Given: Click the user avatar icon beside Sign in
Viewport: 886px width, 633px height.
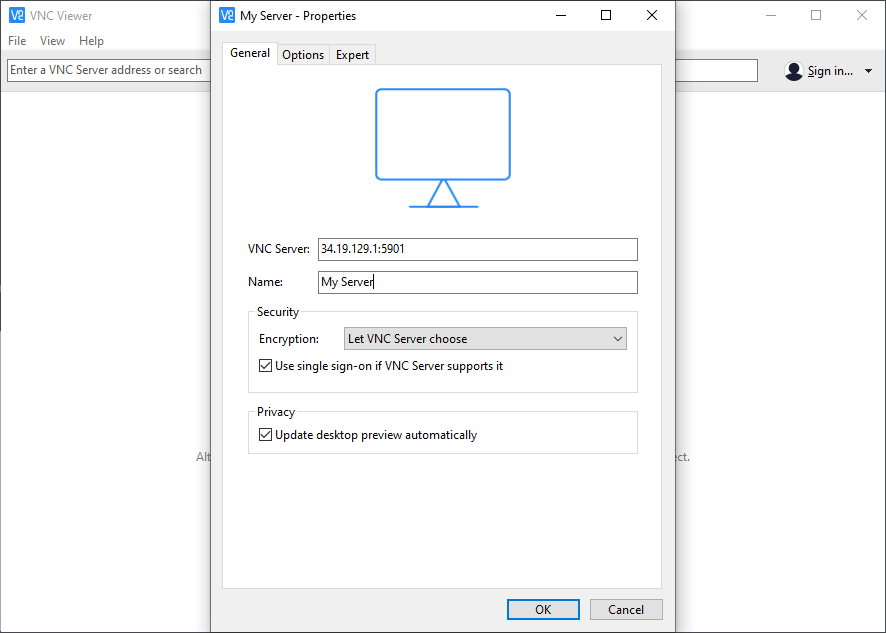Looking at the screenshot, I should click(793, 71).
